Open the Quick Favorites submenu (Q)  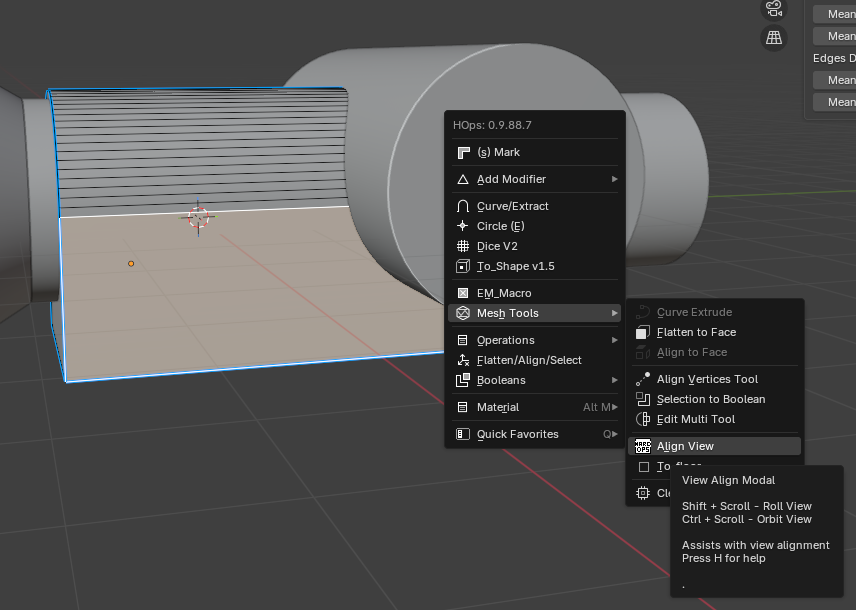(x=534, y=434)
